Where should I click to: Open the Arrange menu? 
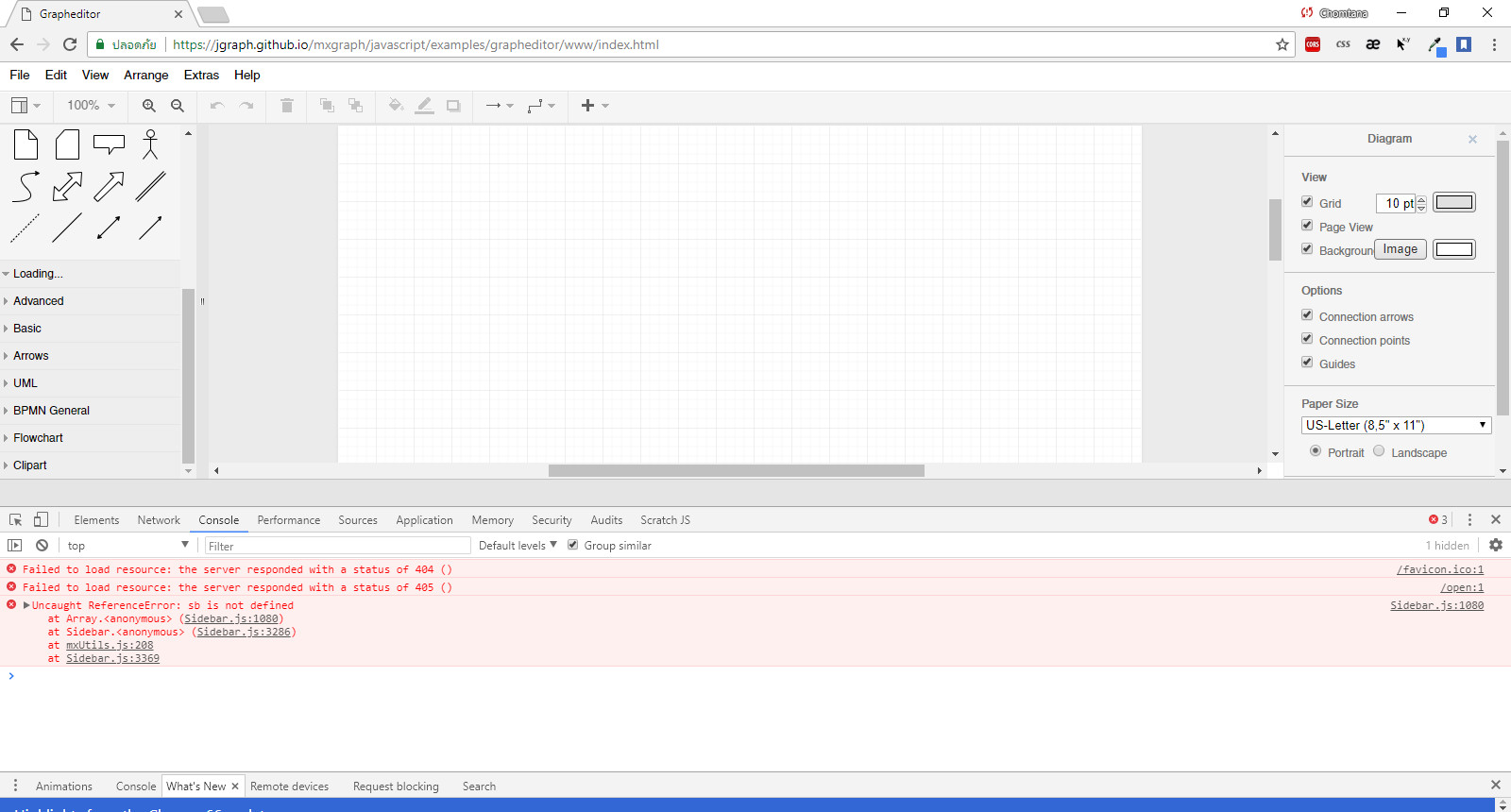(x=146, y=75)
